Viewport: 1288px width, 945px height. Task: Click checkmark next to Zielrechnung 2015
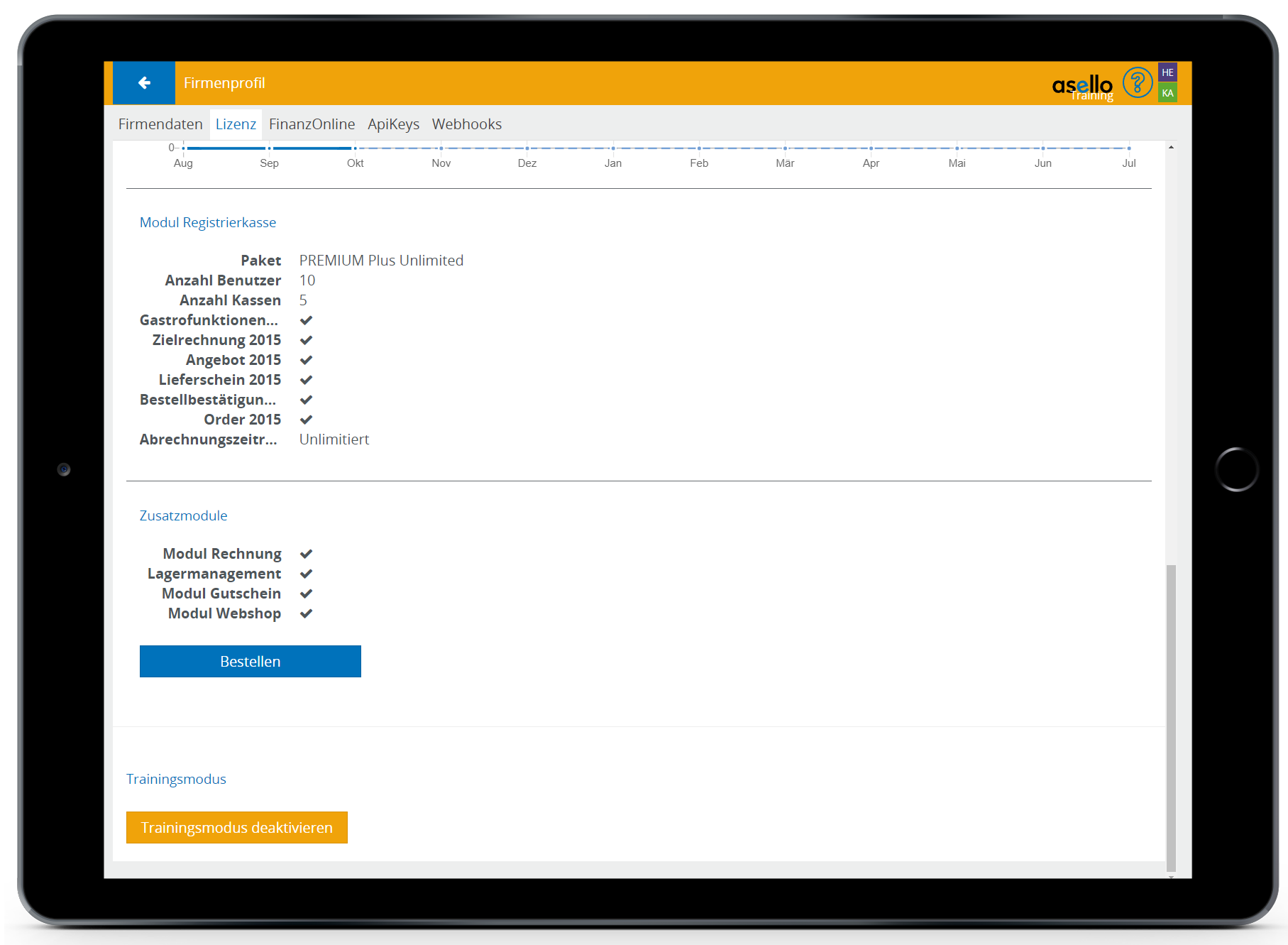[x=307, y=340]
